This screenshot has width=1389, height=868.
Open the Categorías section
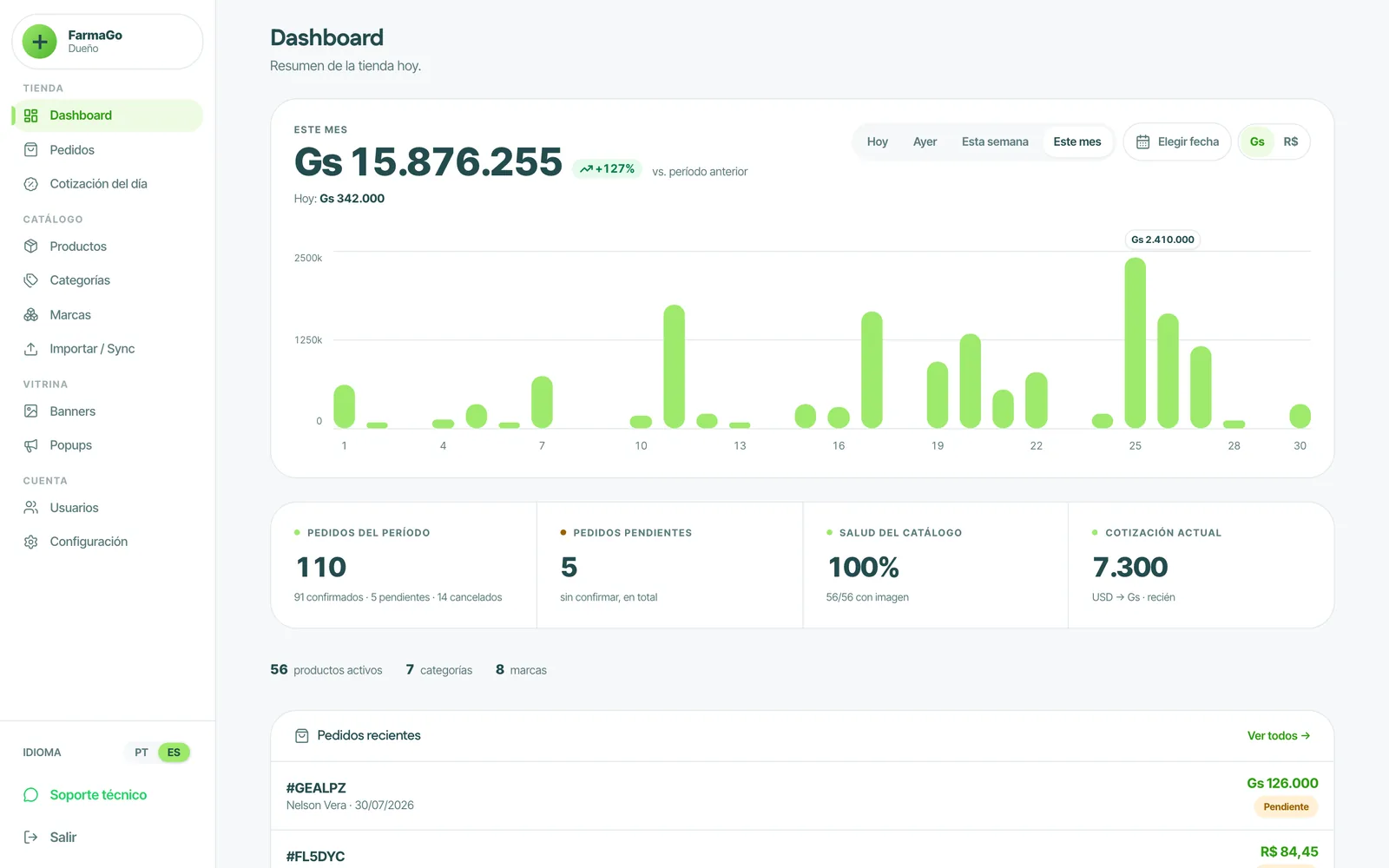point(108,280)
